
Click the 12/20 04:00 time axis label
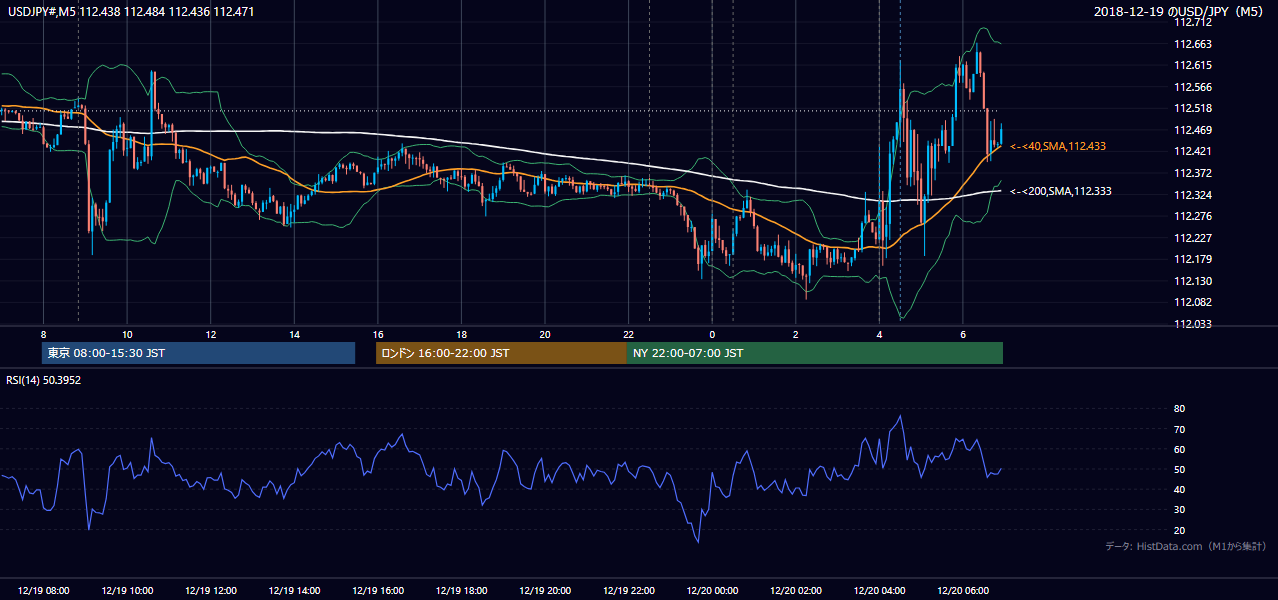(x=879, y=591)
